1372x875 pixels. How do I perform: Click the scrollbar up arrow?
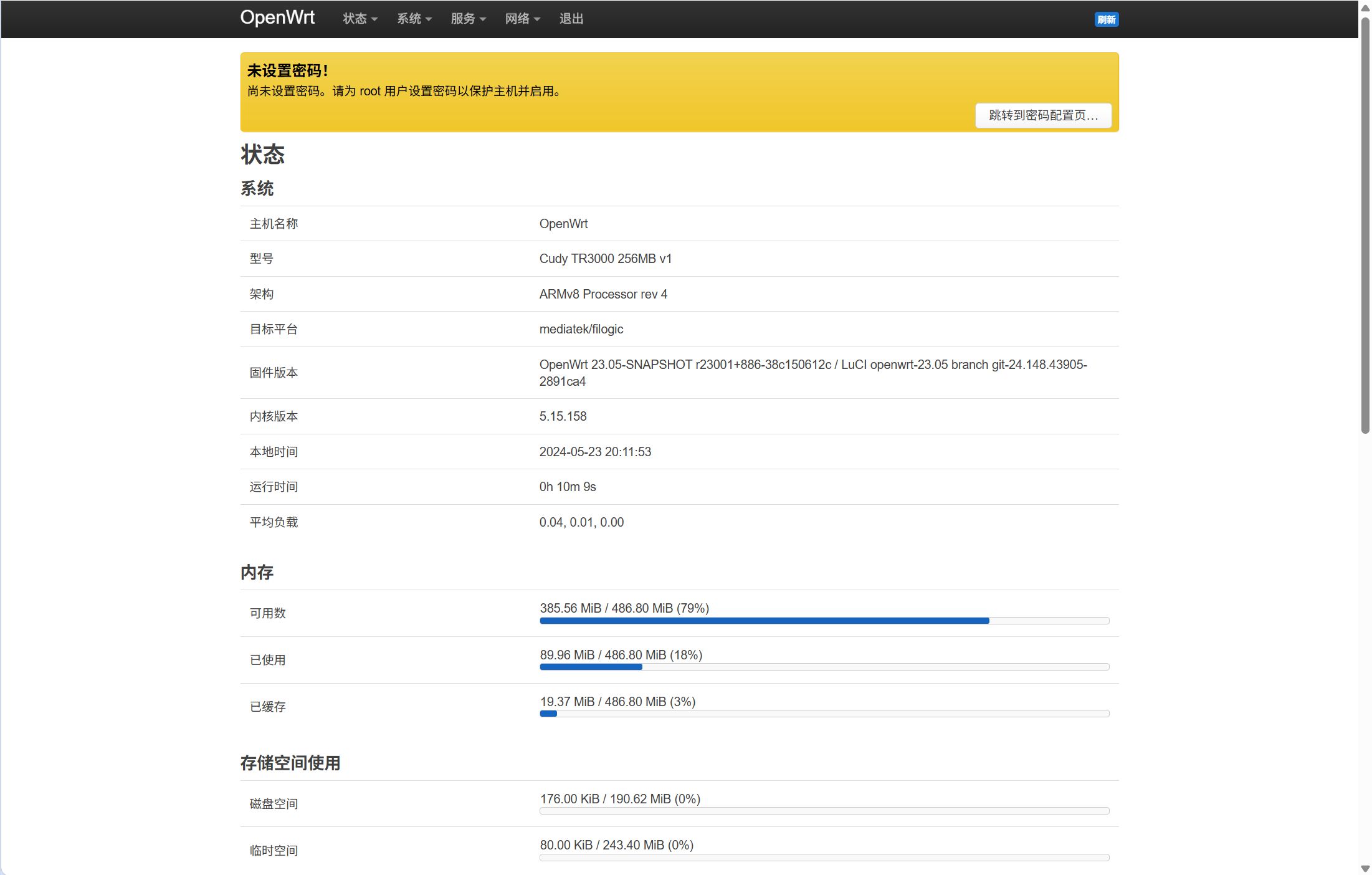pos(1365,8)
